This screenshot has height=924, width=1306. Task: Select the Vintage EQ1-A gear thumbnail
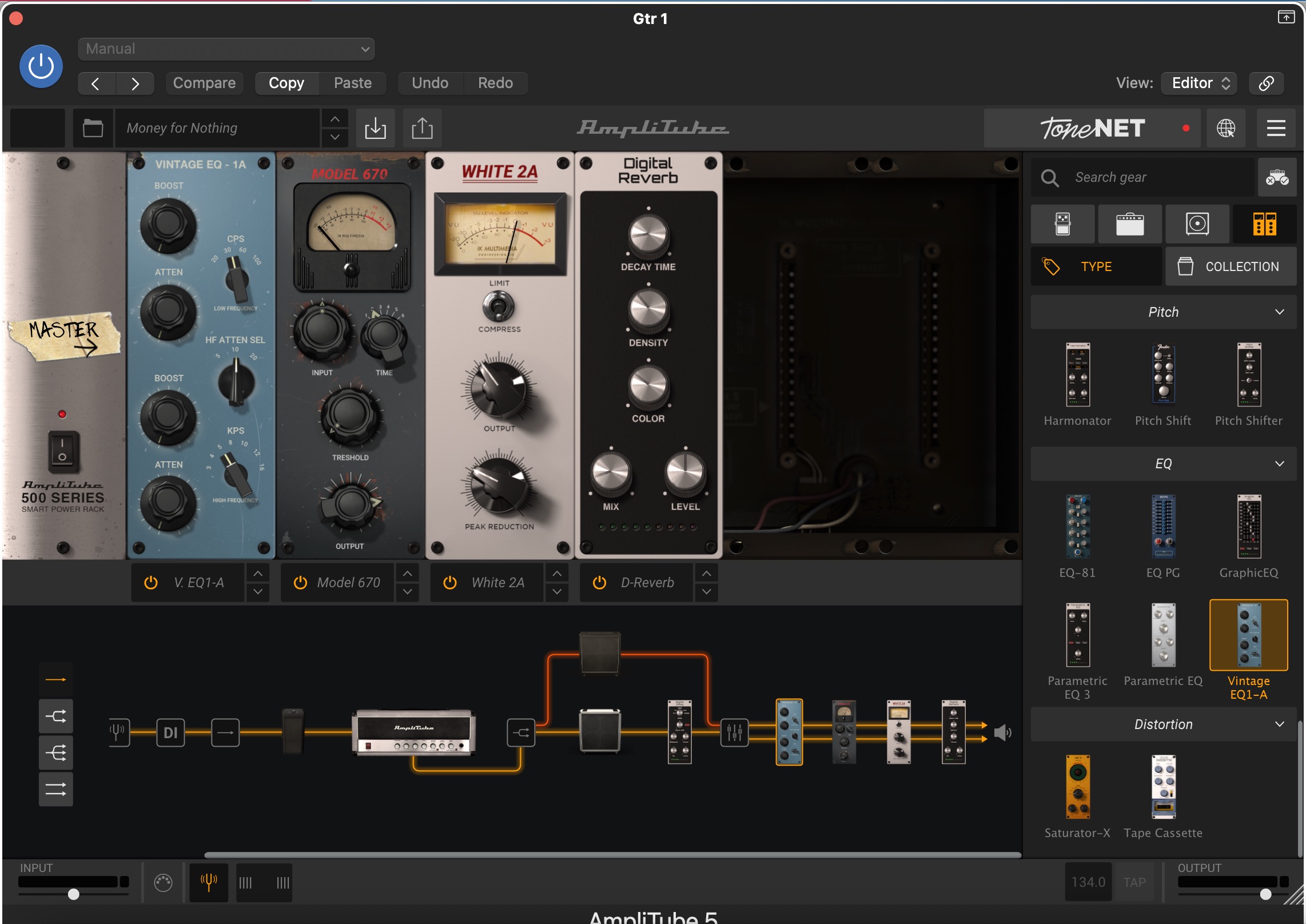[x=1249, y=635]
